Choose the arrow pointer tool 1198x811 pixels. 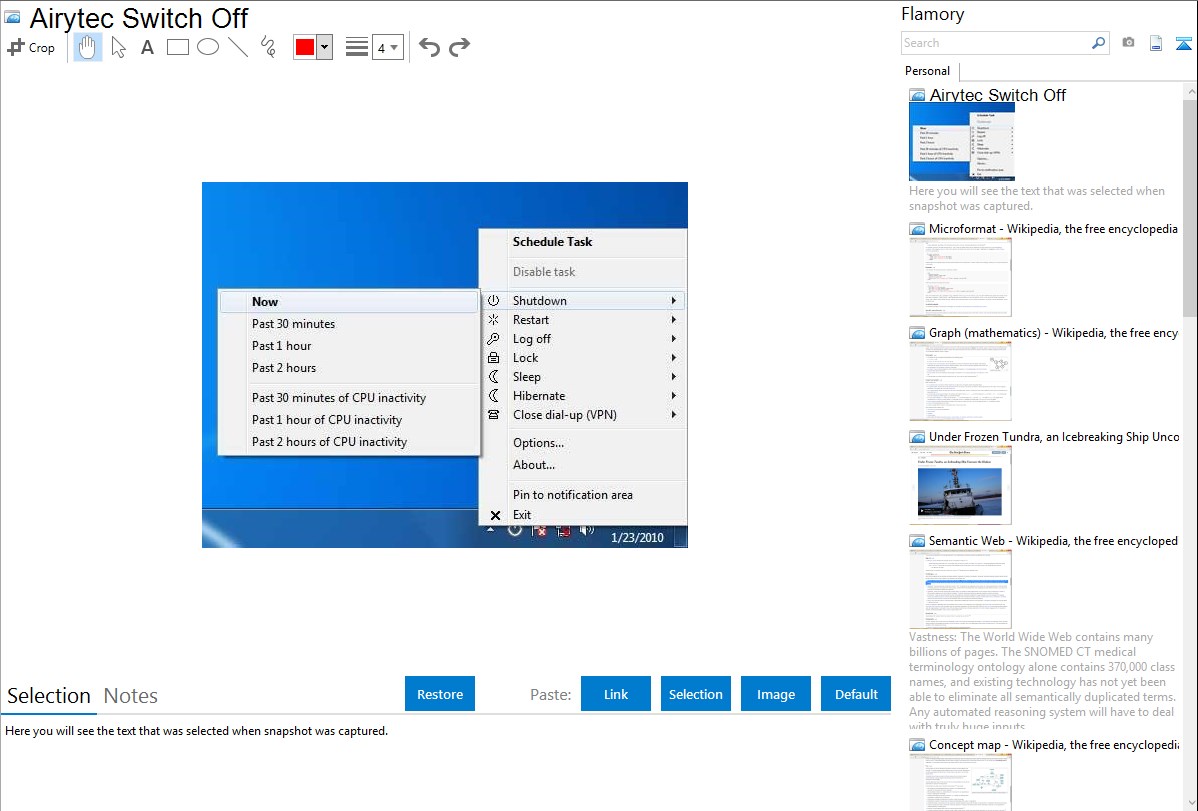[x=118, y=47]
